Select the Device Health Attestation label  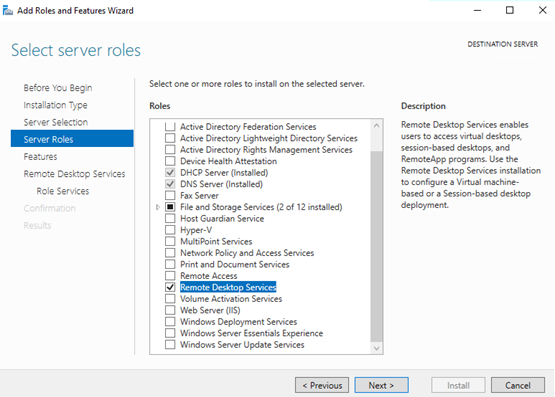[x=229, y=161]
